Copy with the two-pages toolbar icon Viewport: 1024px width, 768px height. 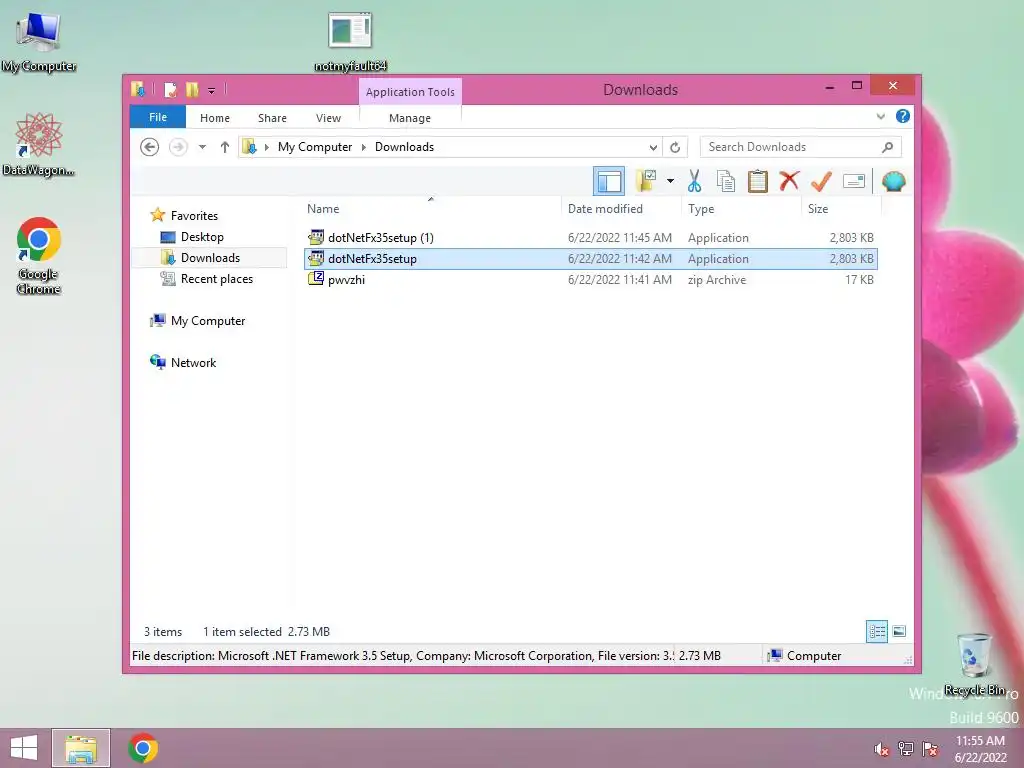coord(726,181)
